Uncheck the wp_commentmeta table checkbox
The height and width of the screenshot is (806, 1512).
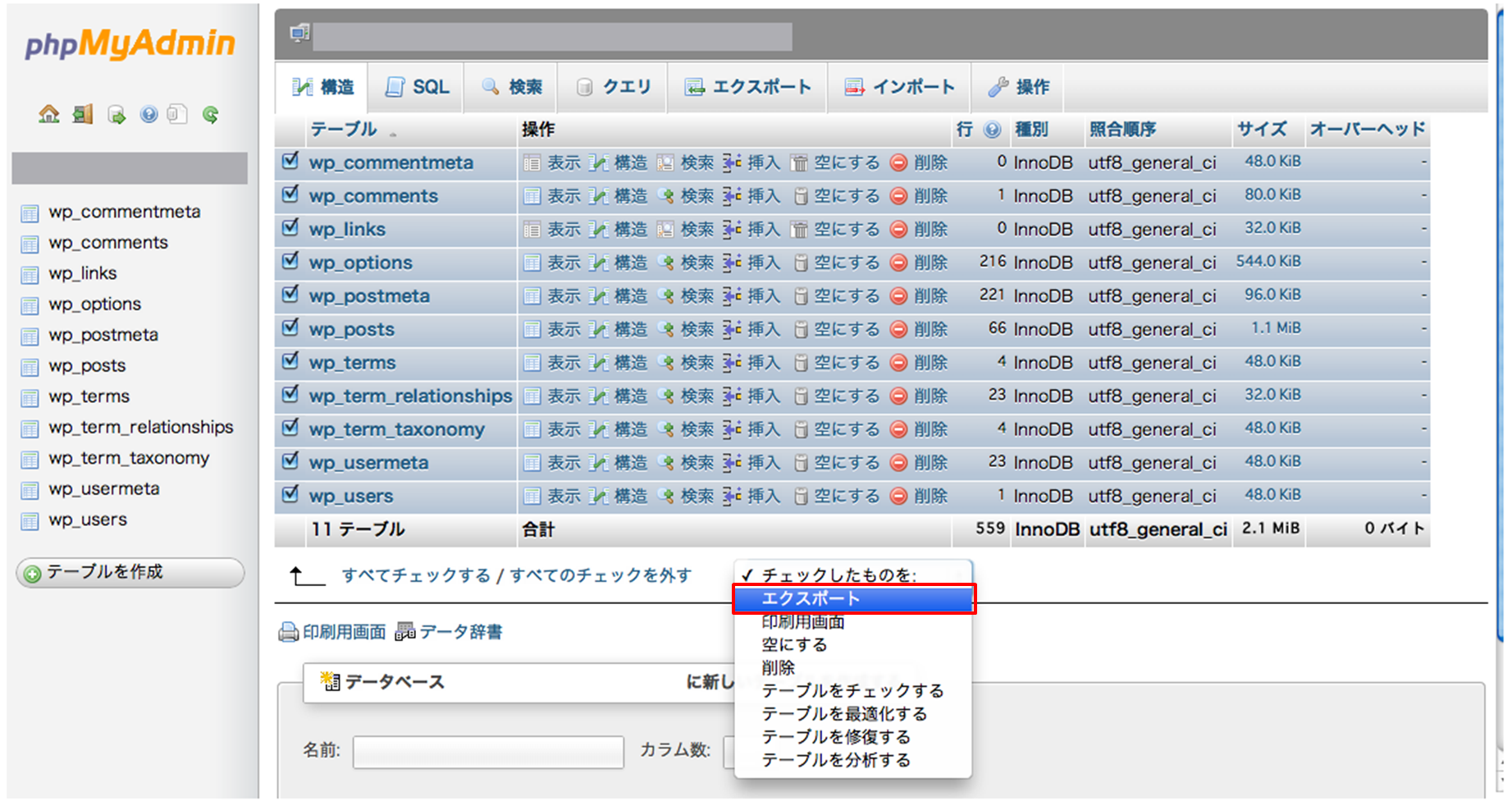point(290,161)
